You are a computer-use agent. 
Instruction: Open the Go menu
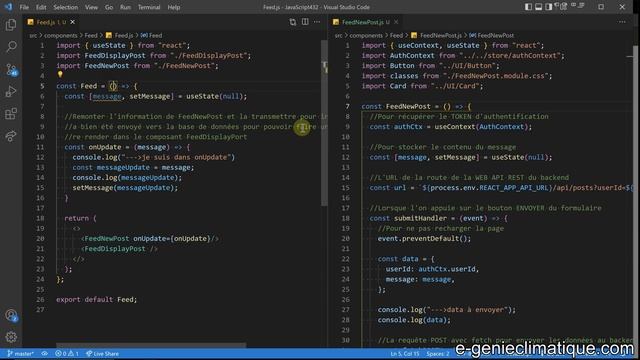point(109,7)
